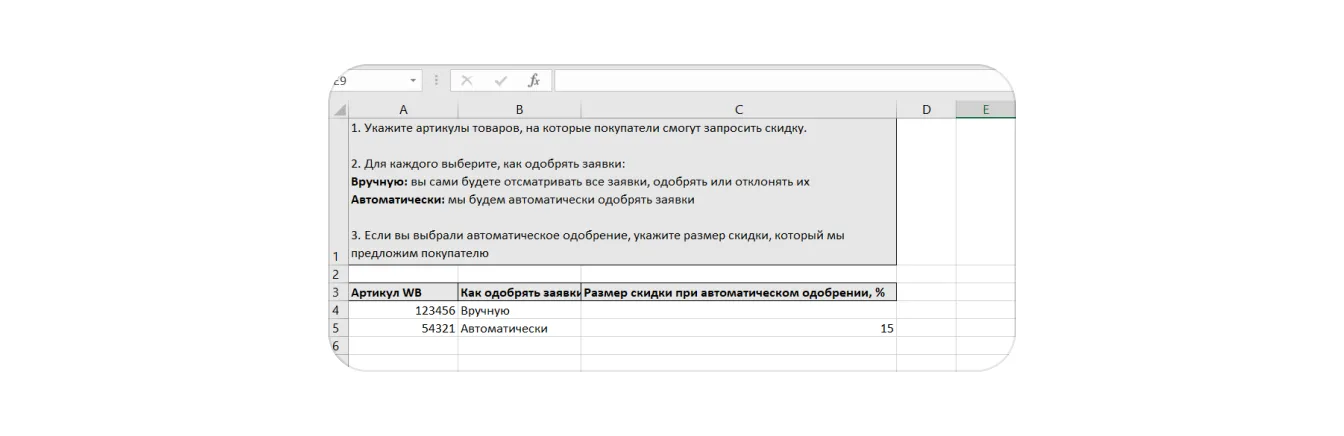
Task: Select row 5 header
Action: click(x=338, y=329)
